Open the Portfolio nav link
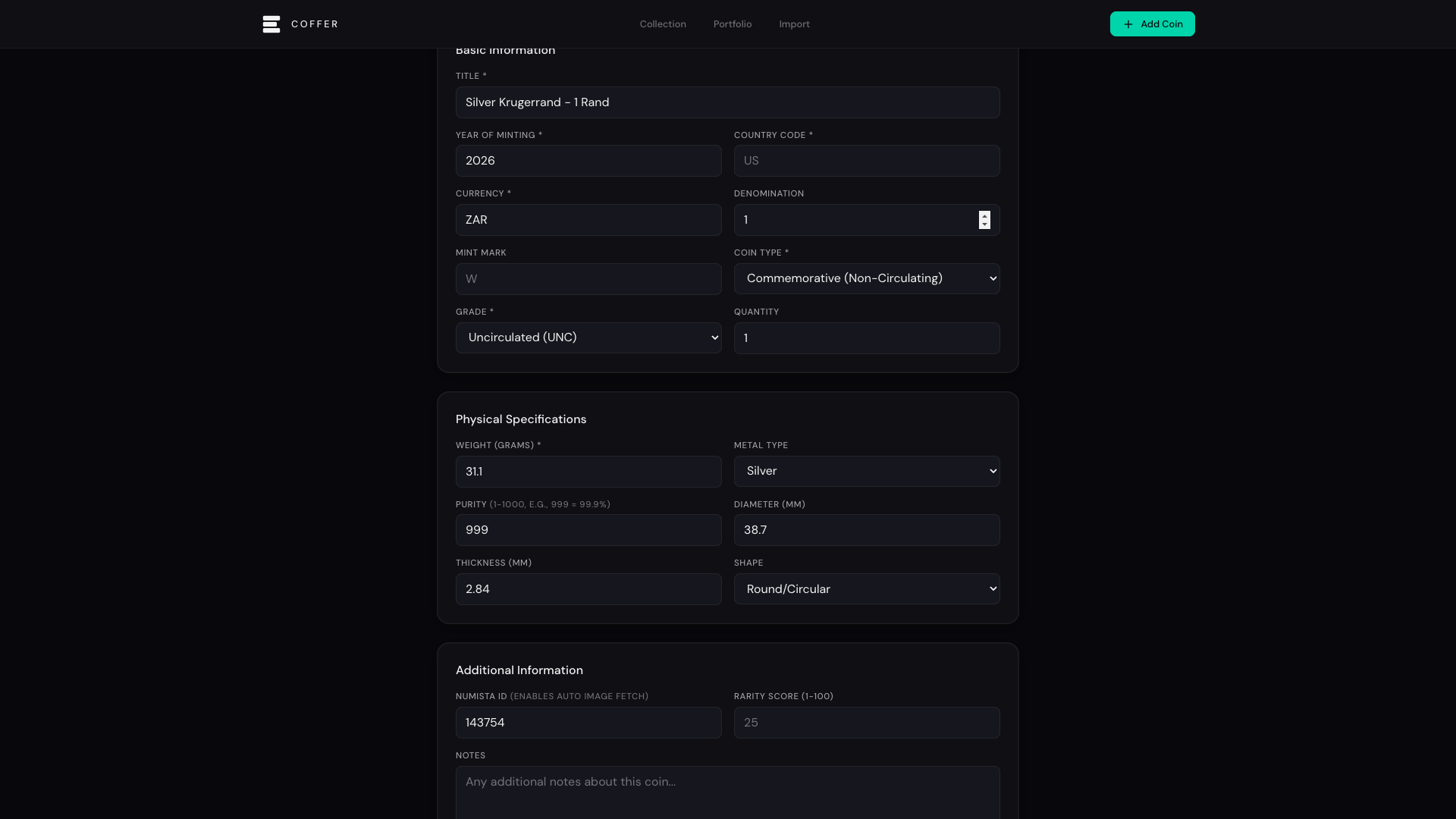Image resolution: width=1456 pixels, height=819 pixels. point(732,24)
